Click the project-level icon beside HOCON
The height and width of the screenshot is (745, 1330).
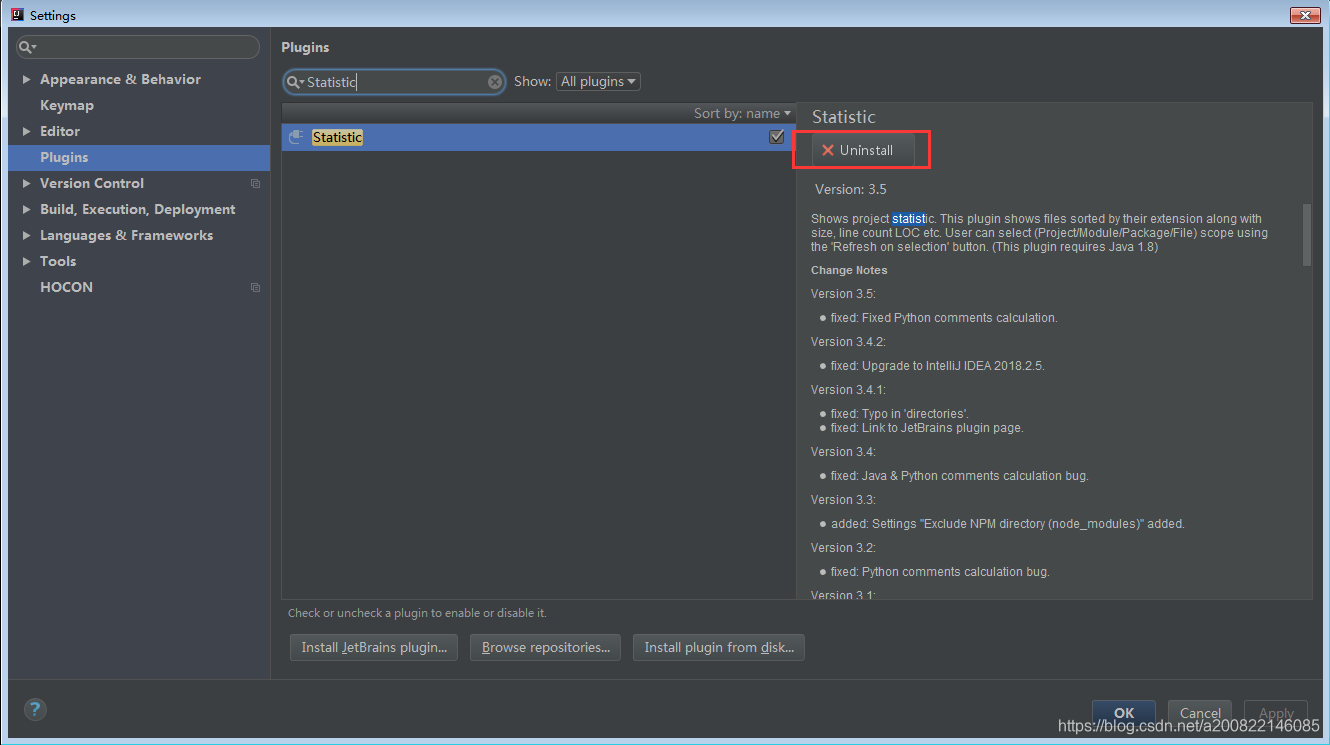(255, 287)
